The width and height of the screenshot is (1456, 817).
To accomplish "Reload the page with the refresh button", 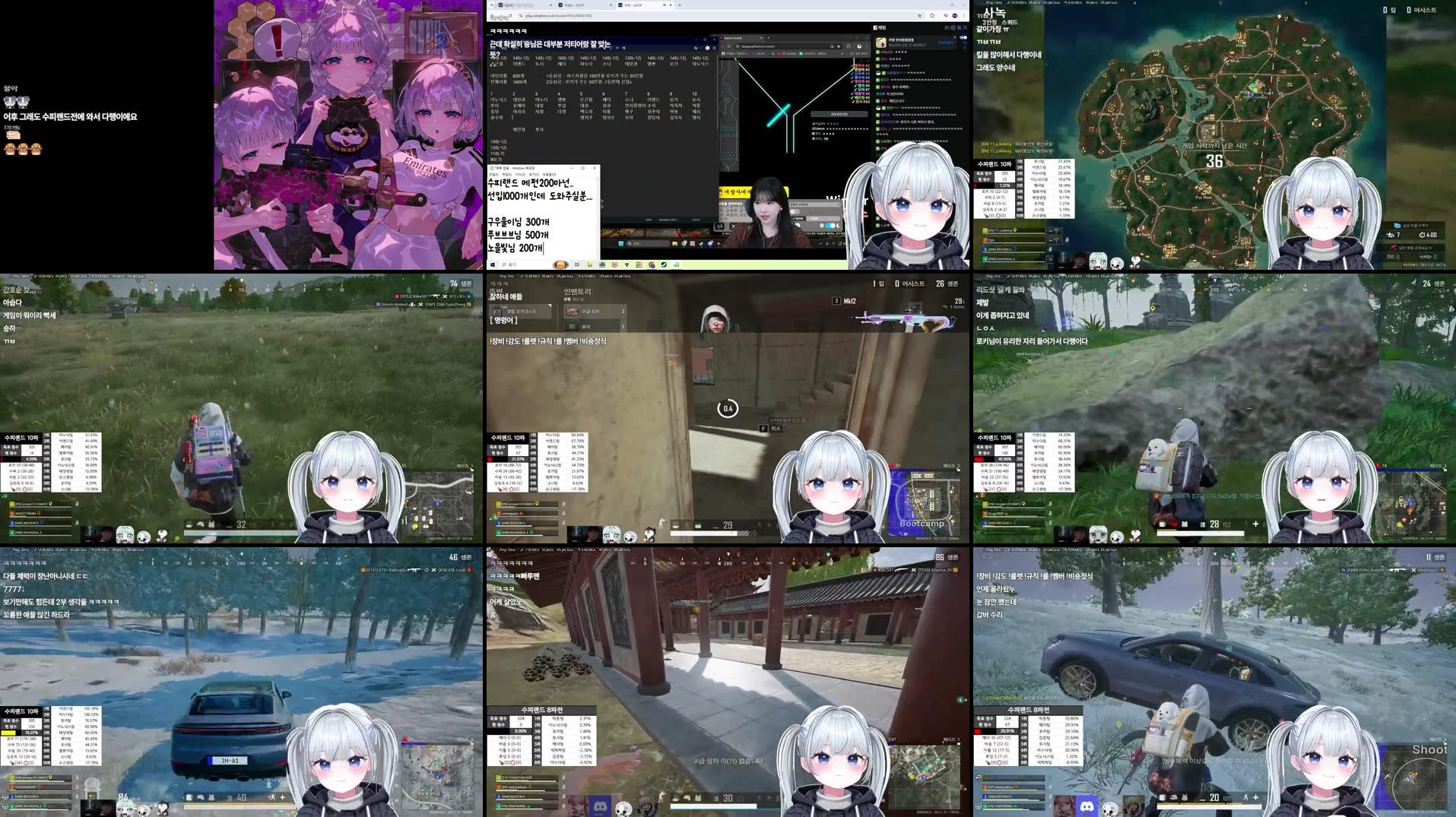I will pyautogui.click(x=509, y=16).
